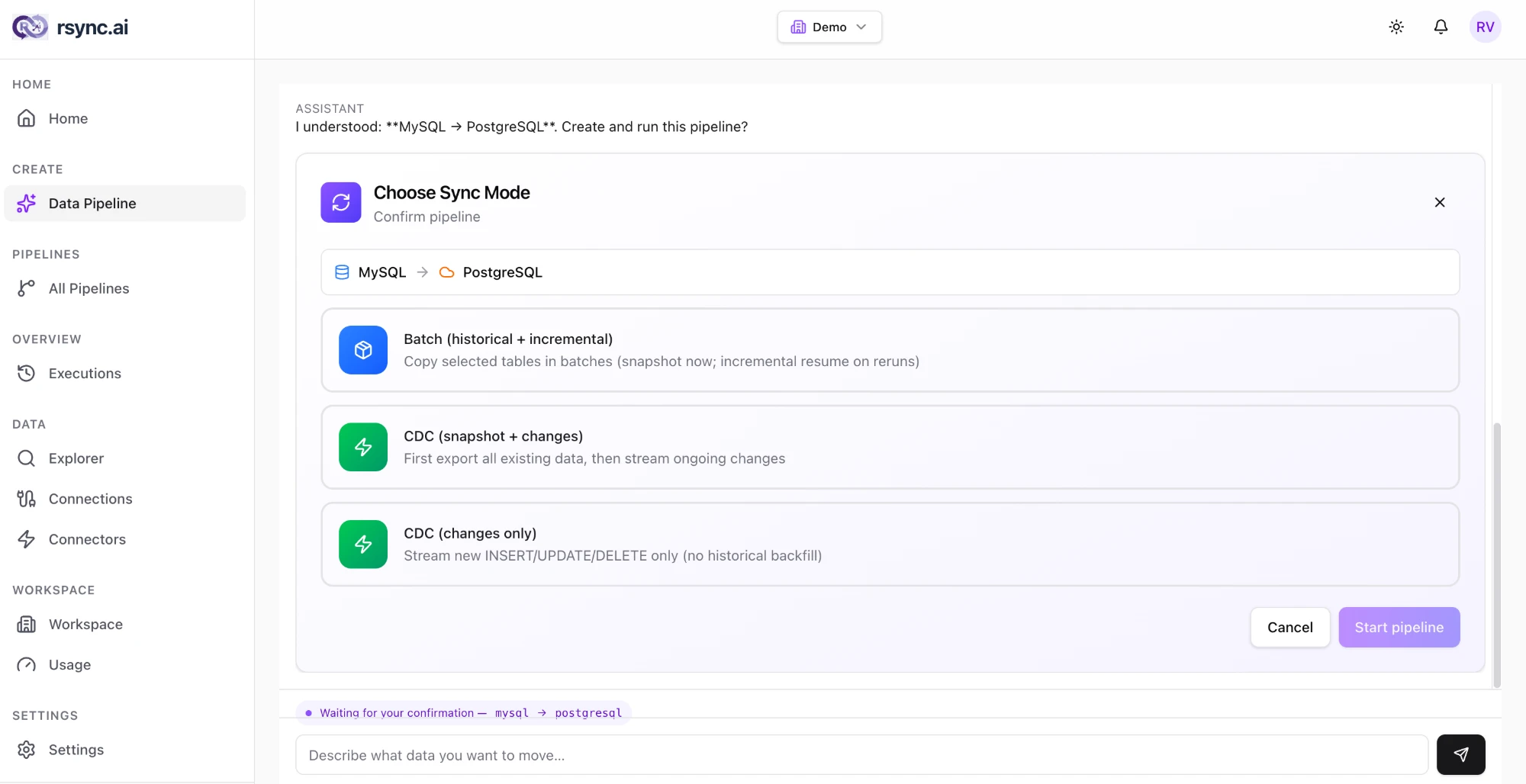
Task: Select CDC (snapshot + changes) mode
Action: (x=890, y=447)
